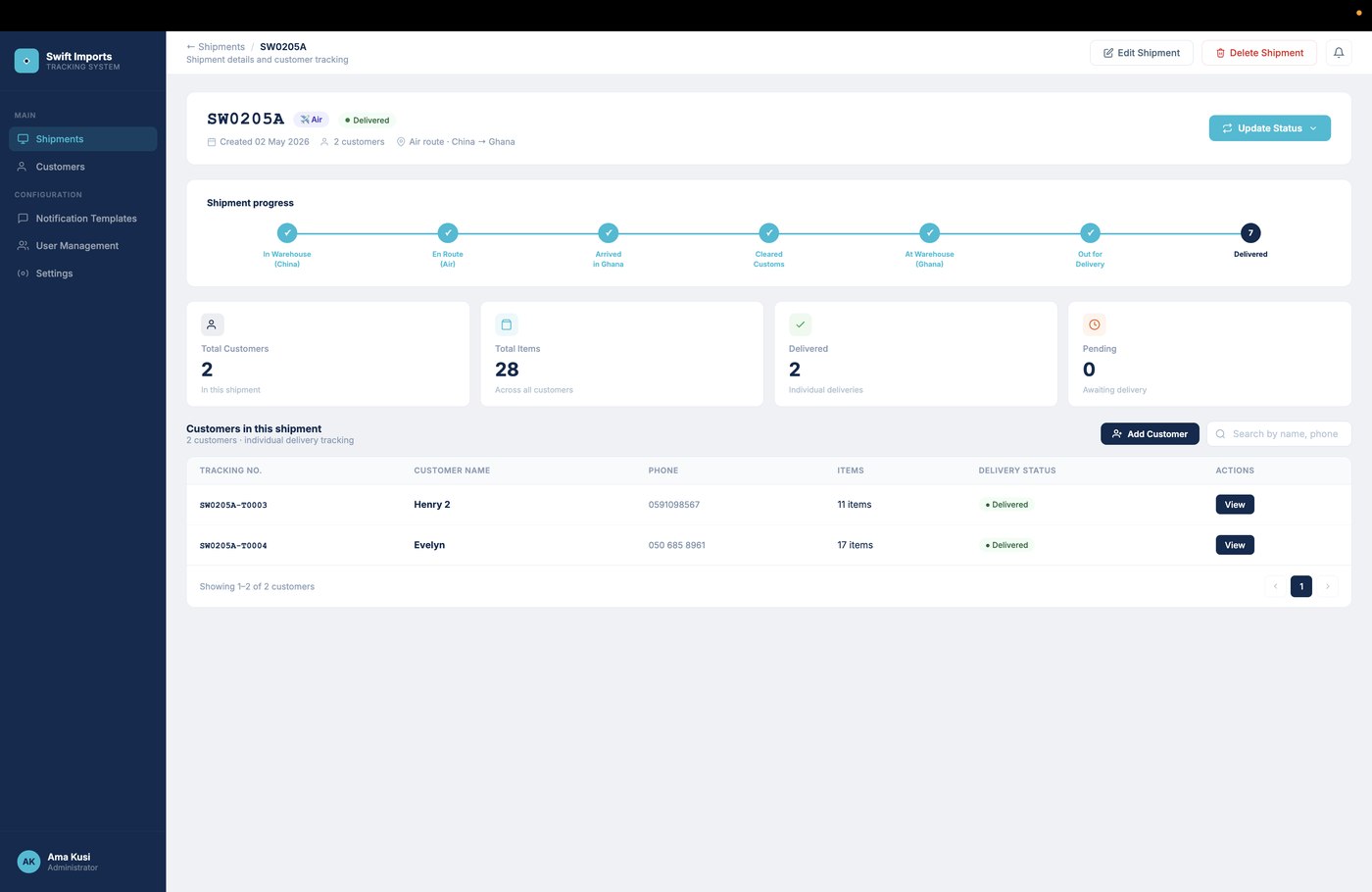Image resolution: width=1372 pixels, height=892 pixels.
Task: Click customer name Evelyn
Action: 429,545
